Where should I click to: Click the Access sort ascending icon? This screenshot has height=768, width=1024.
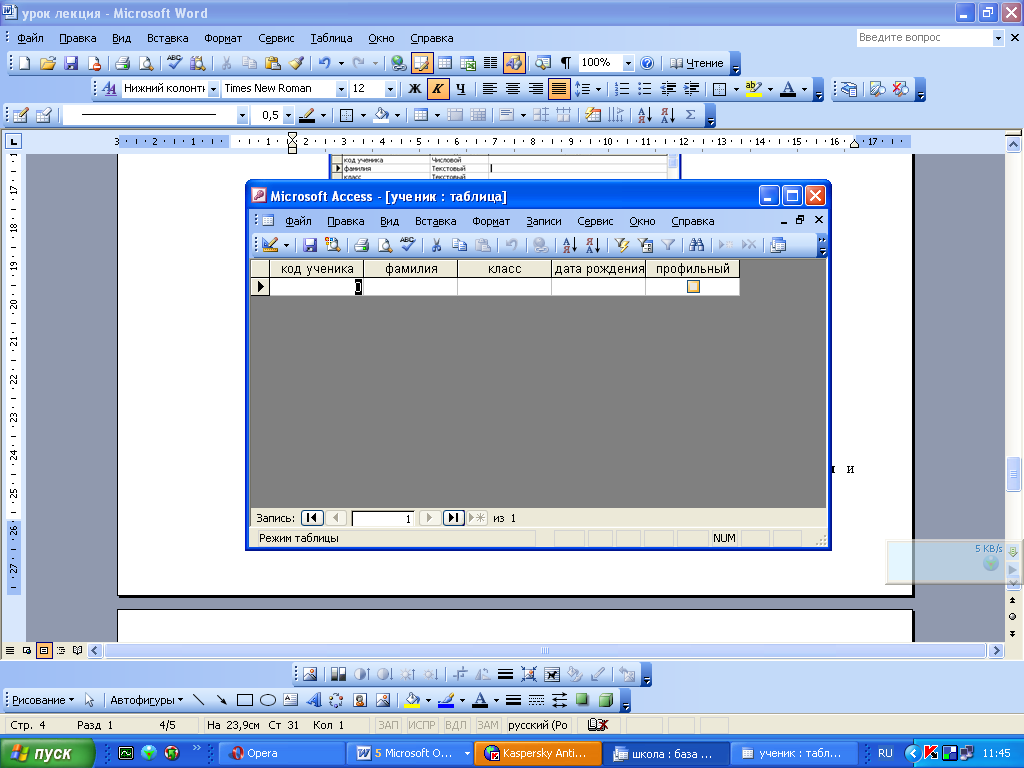(x=569, y=245)
